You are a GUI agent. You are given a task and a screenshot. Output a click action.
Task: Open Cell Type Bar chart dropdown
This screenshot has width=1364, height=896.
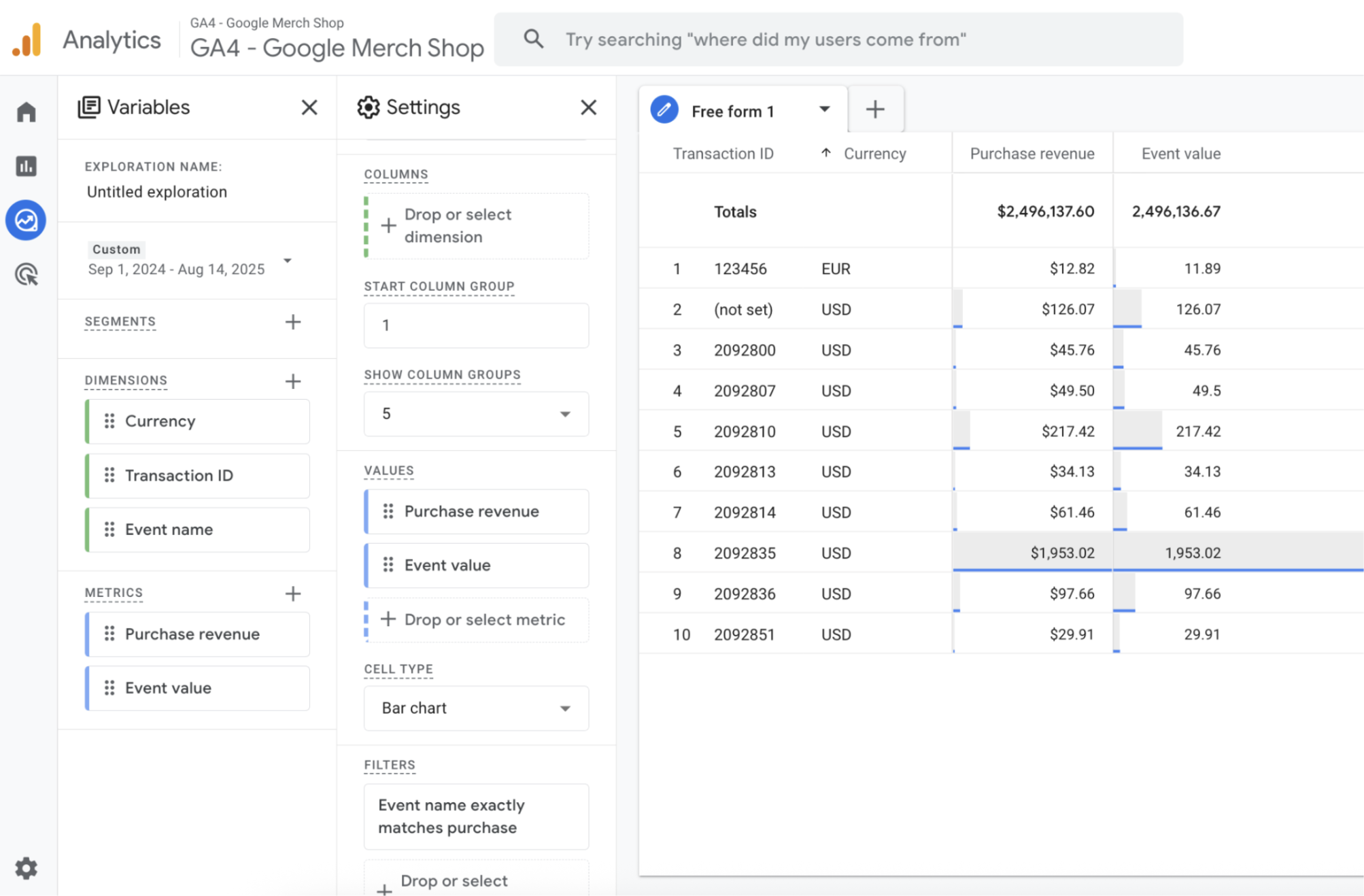pyautogui.click(x=476, y=708)
